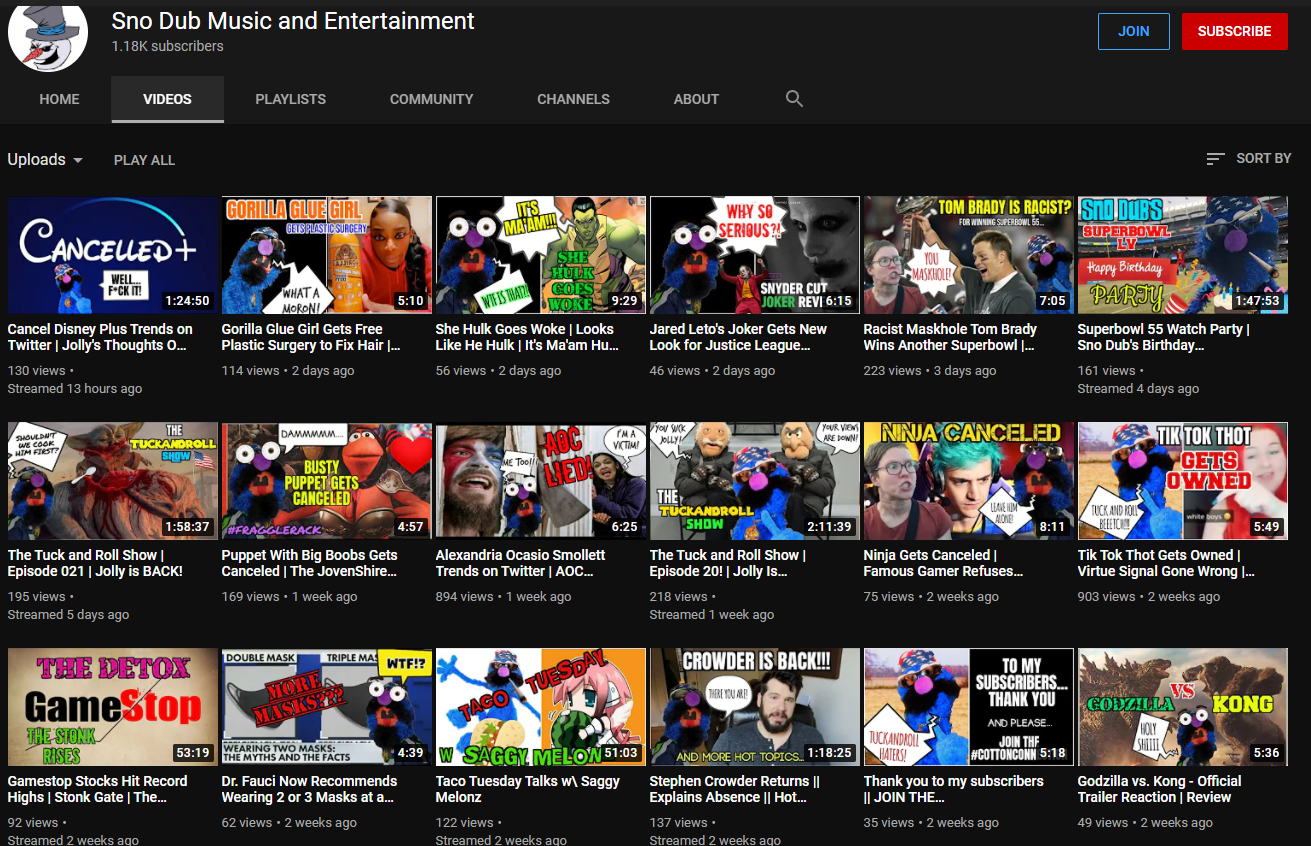Open 'She Hulk Goes Woke' video title

pos(527,337)
